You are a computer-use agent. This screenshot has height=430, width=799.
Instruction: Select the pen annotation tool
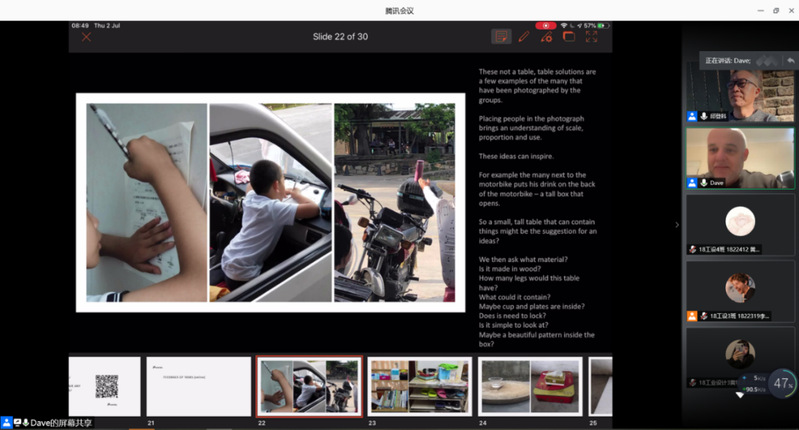(x=524, y=37)
